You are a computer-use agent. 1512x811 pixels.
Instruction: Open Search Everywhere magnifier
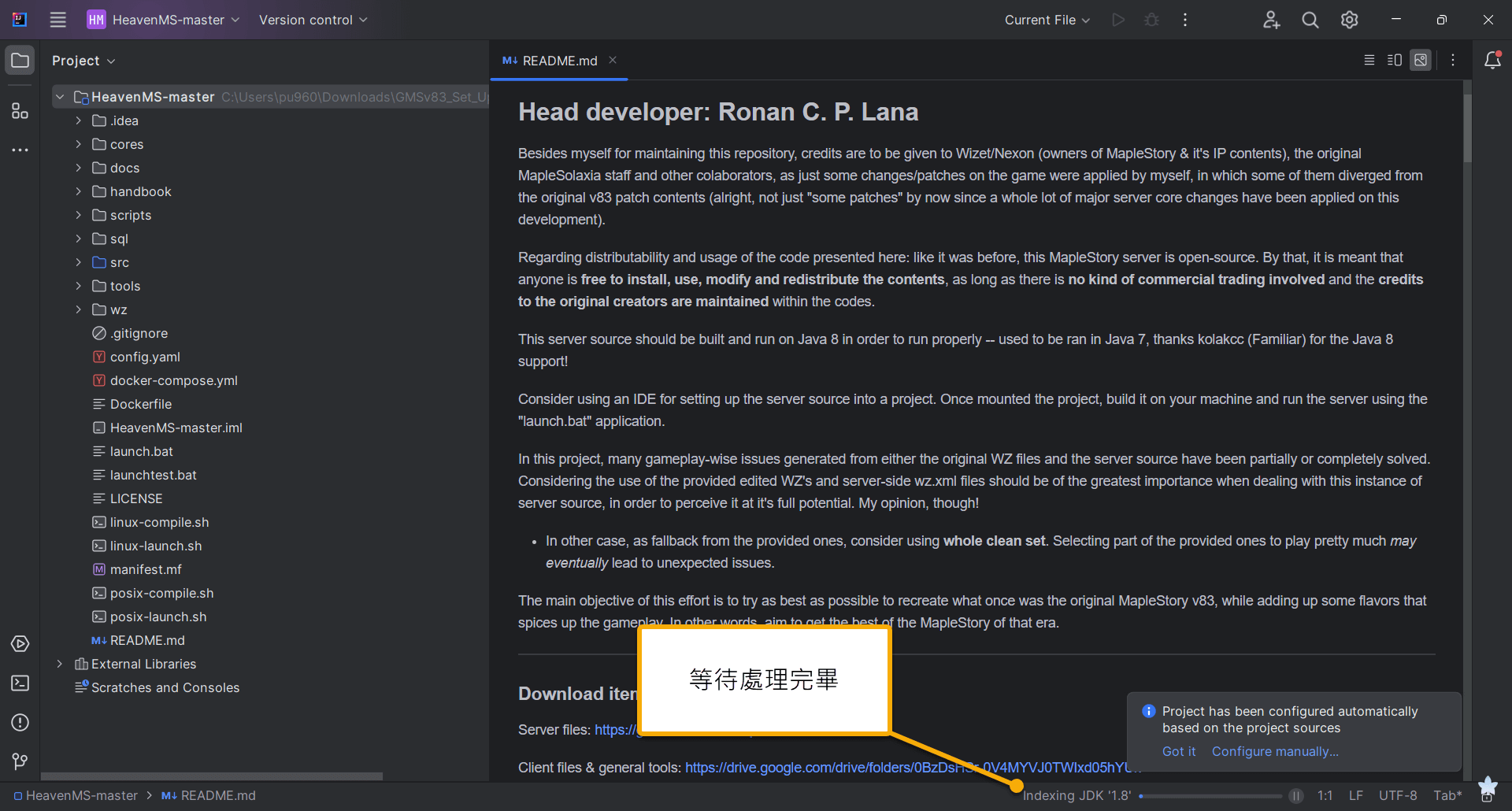[1310, 20]
